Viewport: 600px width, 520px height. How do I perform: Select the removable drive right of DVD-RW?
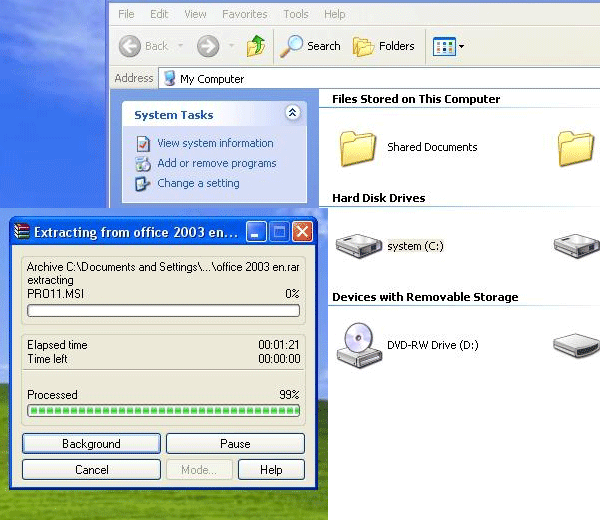(577, 345)
